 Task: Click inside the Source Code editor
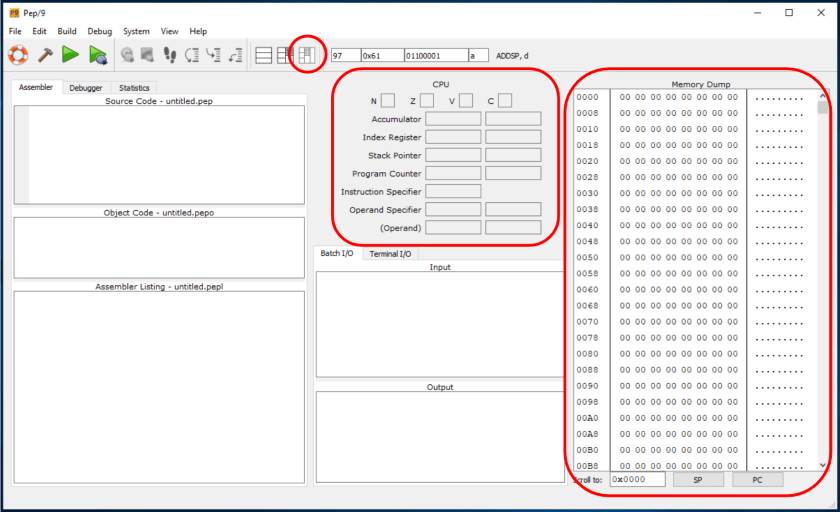pyautogui.click(x=165, y=155)
